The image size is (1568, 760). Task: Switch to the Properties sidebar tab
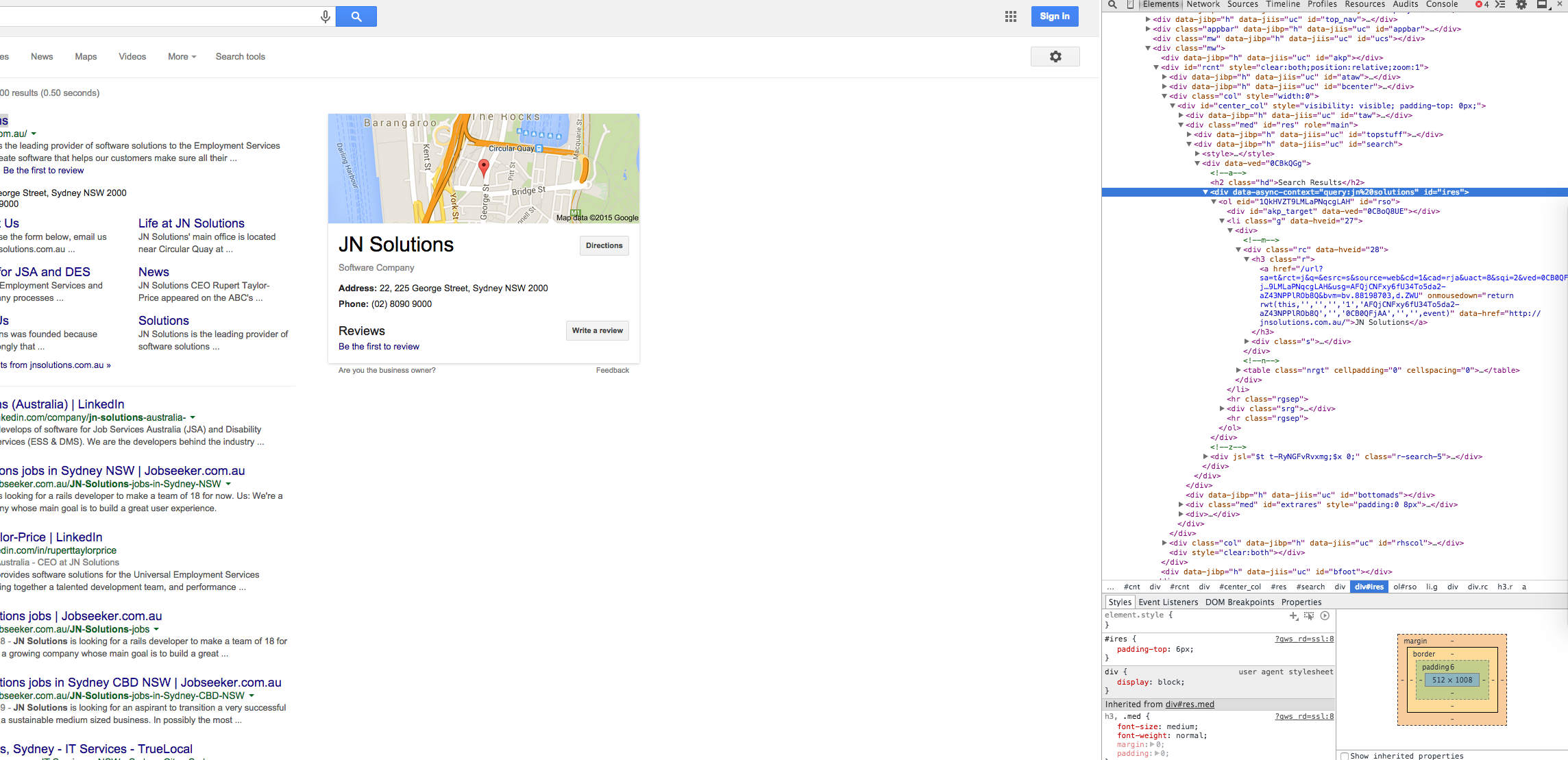pos(1301,602)
